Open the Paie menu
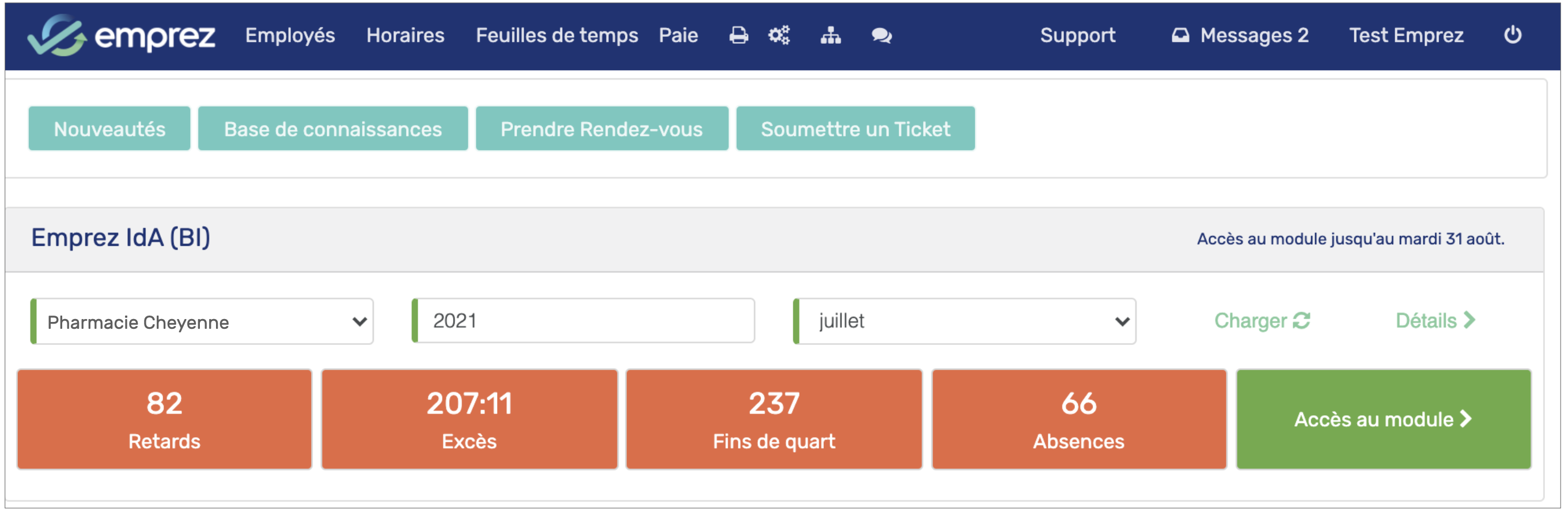1568x516 pixels. [677, 35]
